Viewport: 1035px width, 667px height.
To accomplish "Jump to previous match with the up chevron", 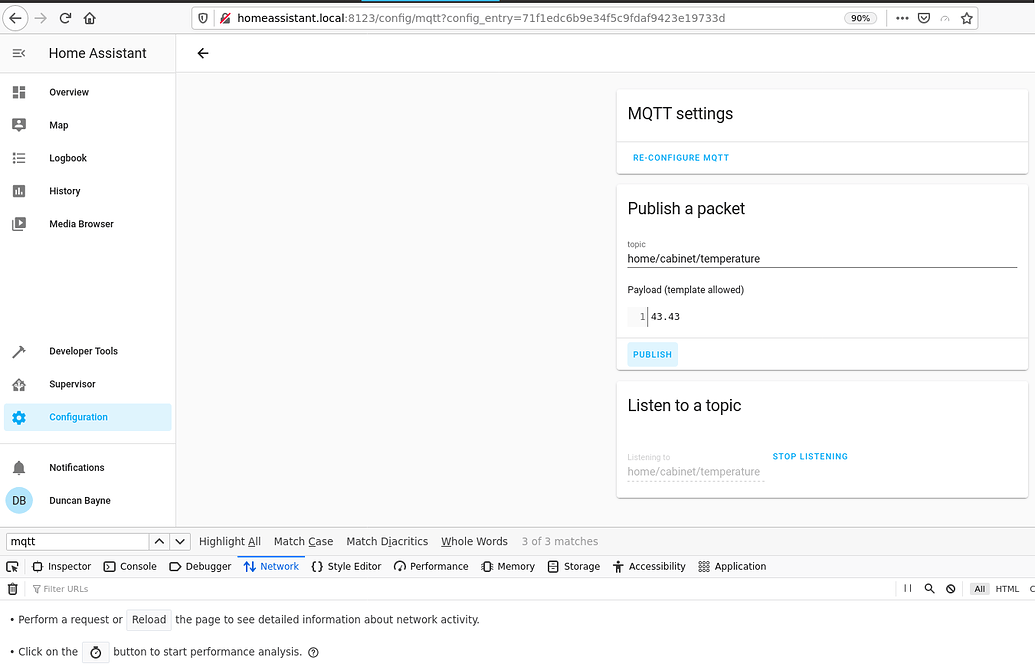I will tap(158, 541).
